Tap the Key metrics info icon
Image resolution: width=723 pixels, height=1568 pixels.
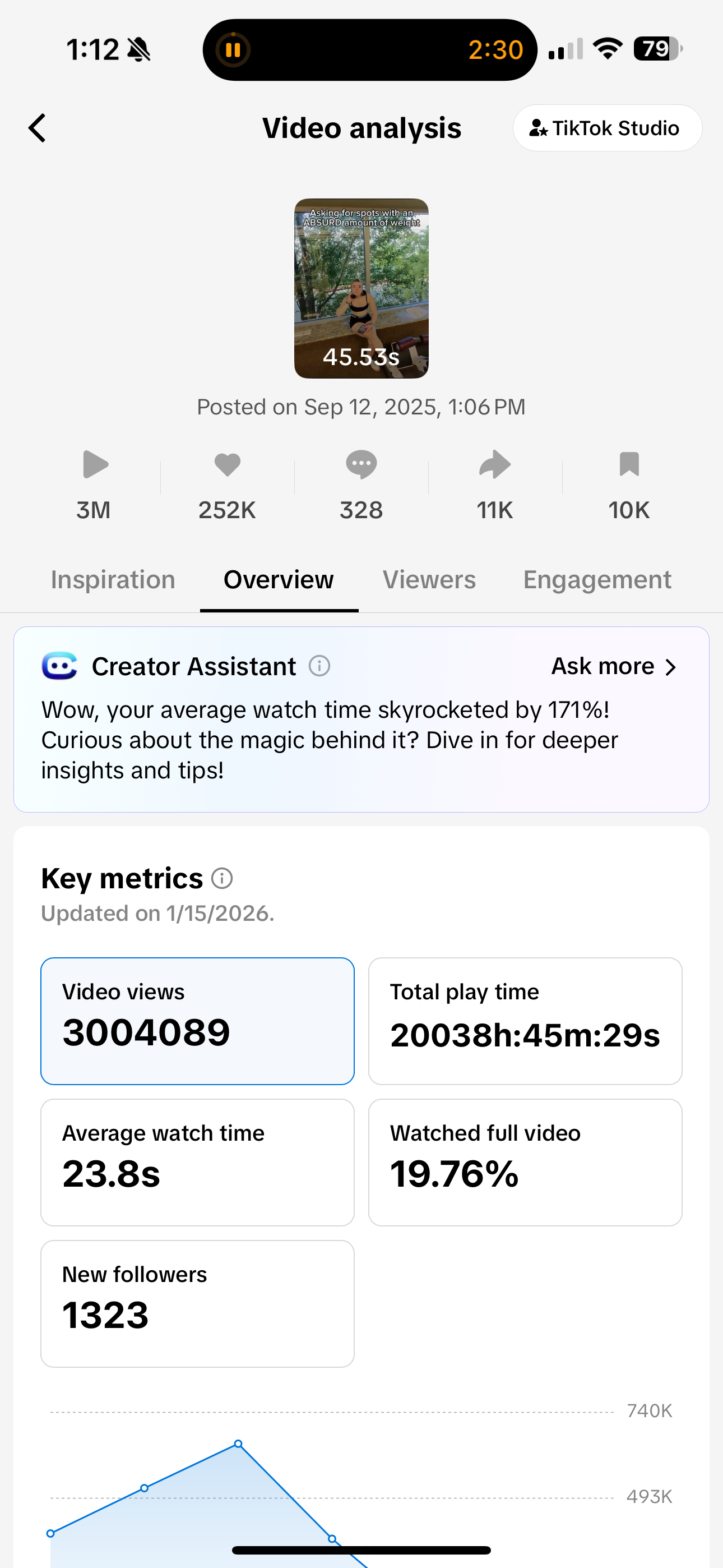[x=222, y=878]
